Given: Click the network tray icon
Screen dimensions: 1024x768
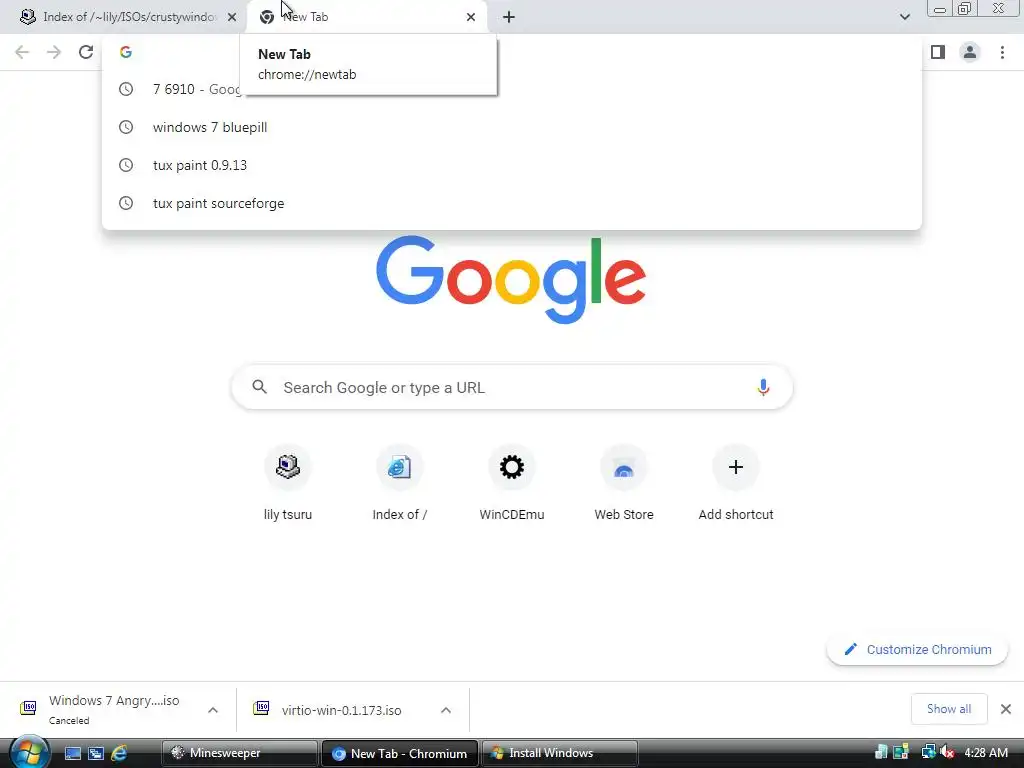Looking at the screenshot, I should click(927, 753).
